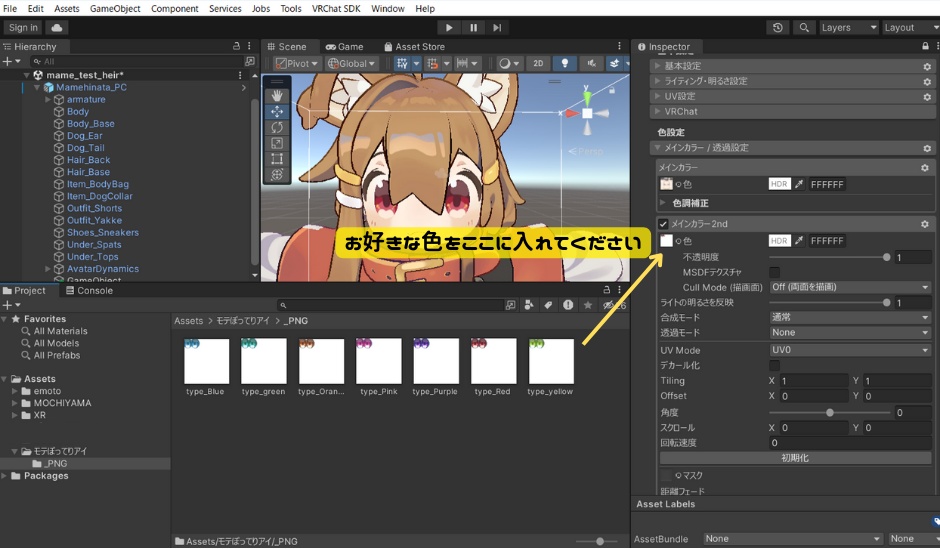Screen dimensions: 940x549
Task: Switch to the Asset Store tab
Action: coord(415,46)
